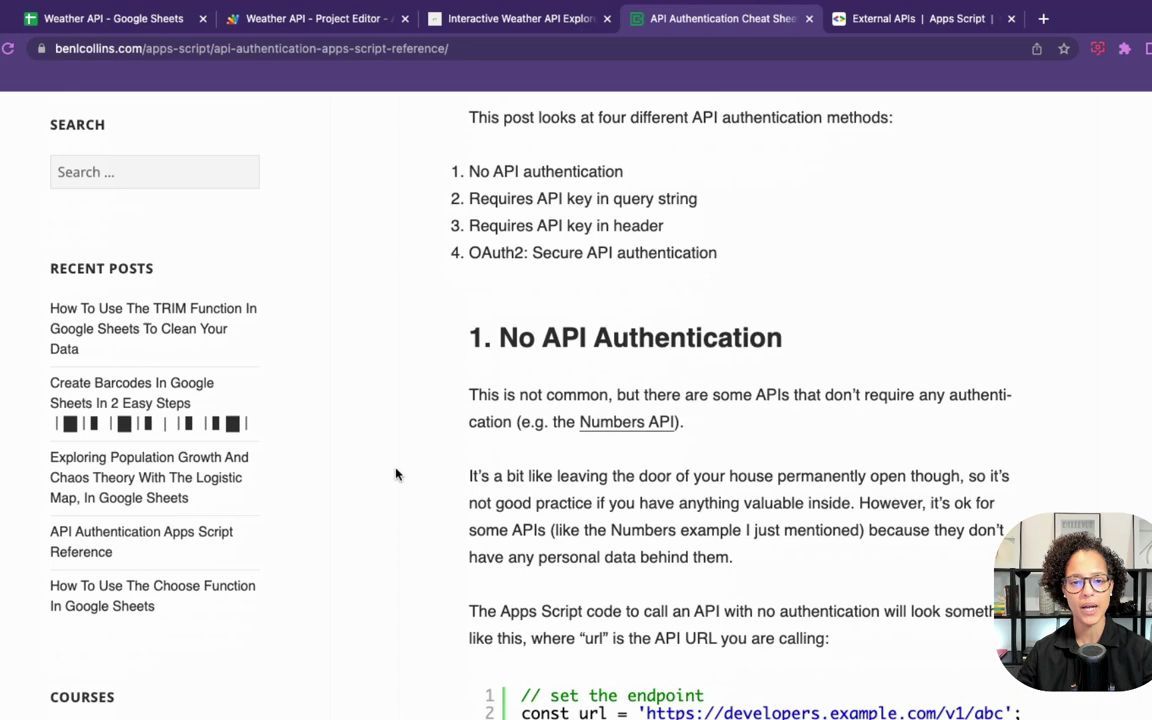Click the '1. No API Authentication' heading
Viewport: 1152px width, 720px height.
(x=625, y=338)
